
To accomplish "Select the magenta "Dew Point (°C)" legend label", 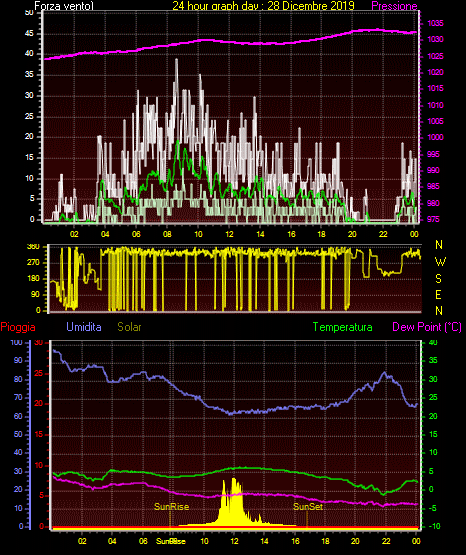I will [427, 327].
